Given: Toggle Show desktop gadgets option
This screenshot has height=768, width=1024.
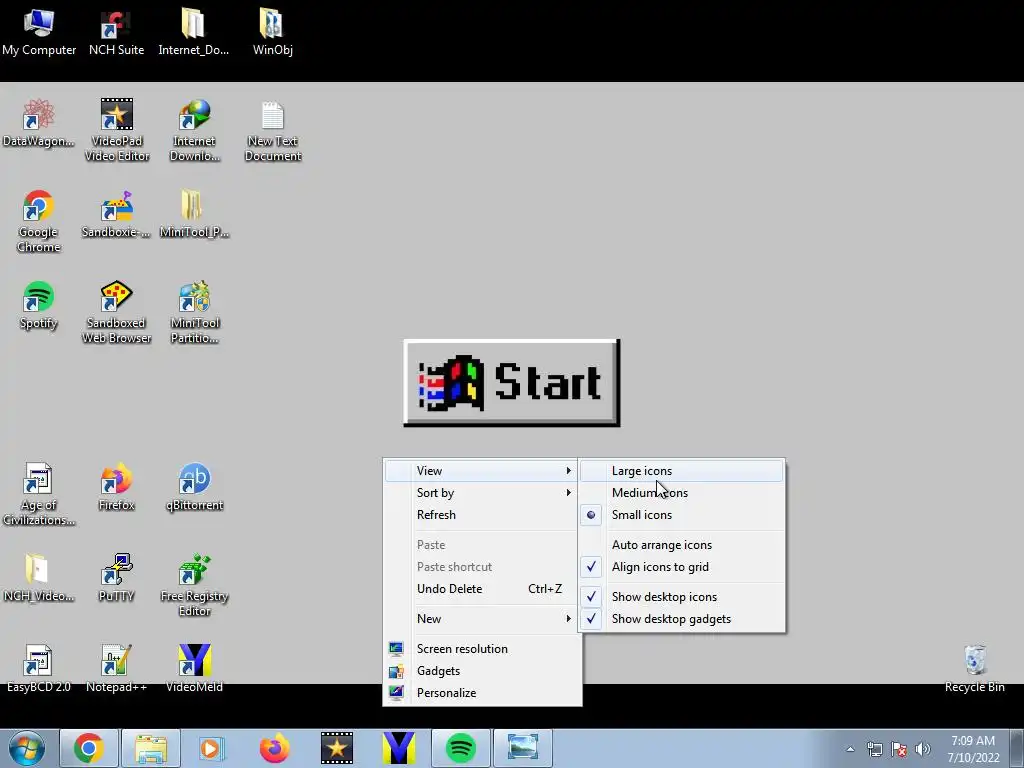Looking at the screenshot, I should pyautogui.click(x=681, y=619).
